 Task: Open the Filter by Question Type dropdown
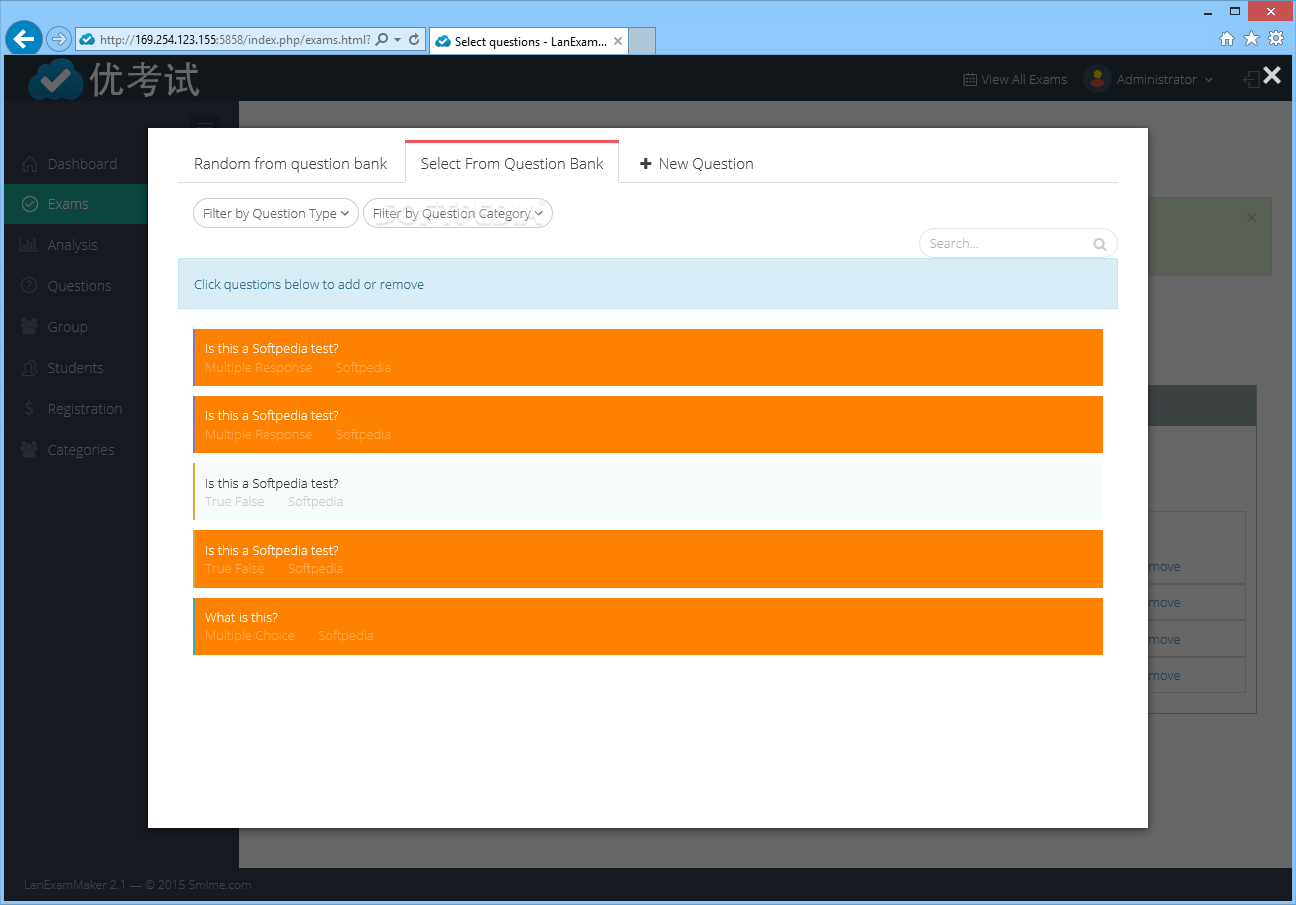tap(276, 213)
